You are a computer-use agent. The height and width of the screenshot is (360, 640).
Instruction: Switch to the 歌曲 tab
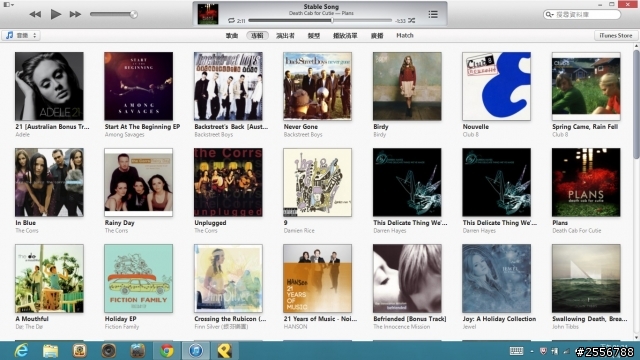pyautogui.click(x=232, y=36)
